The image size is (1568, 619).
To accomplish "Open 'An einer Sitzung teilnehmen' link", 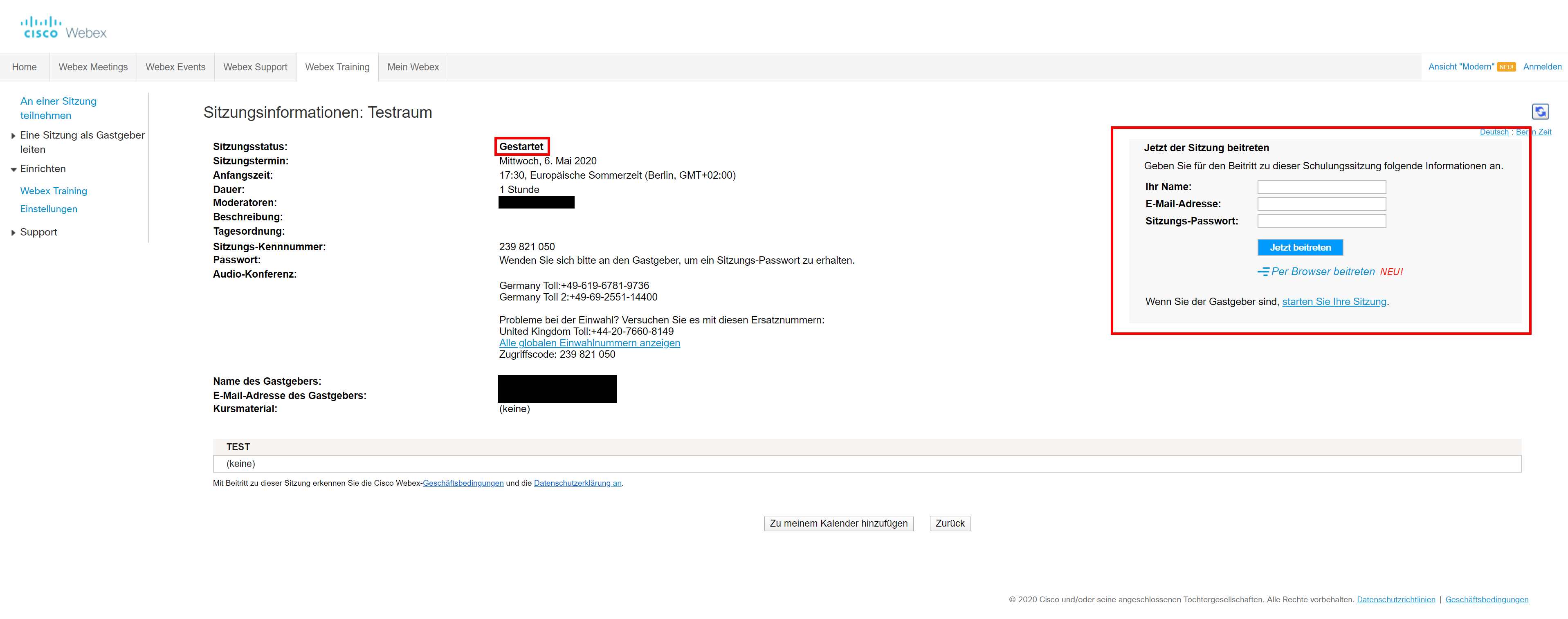I will [58, 108].
